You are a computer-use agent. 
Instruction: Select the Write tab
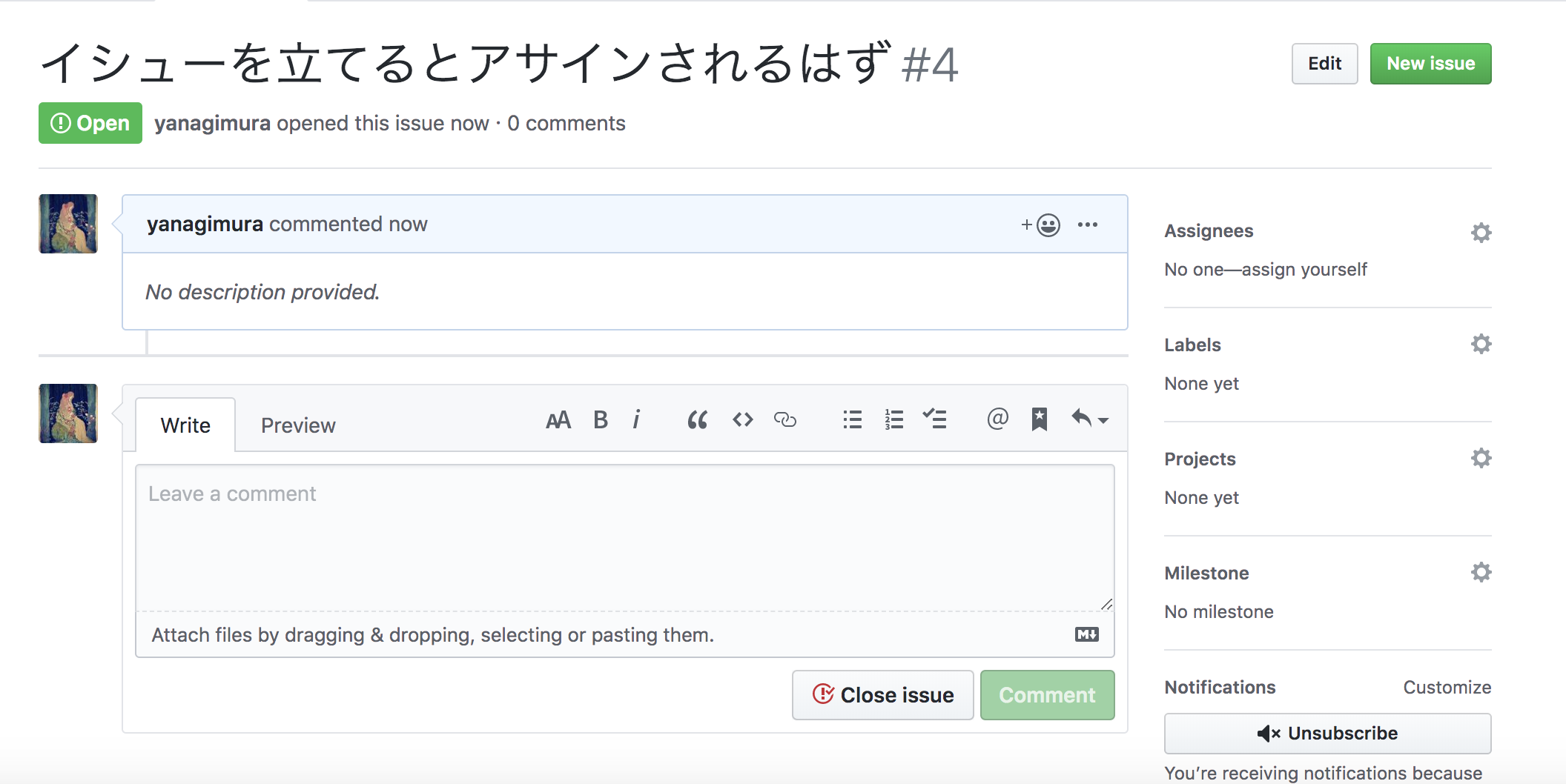(x=185, y=425)
